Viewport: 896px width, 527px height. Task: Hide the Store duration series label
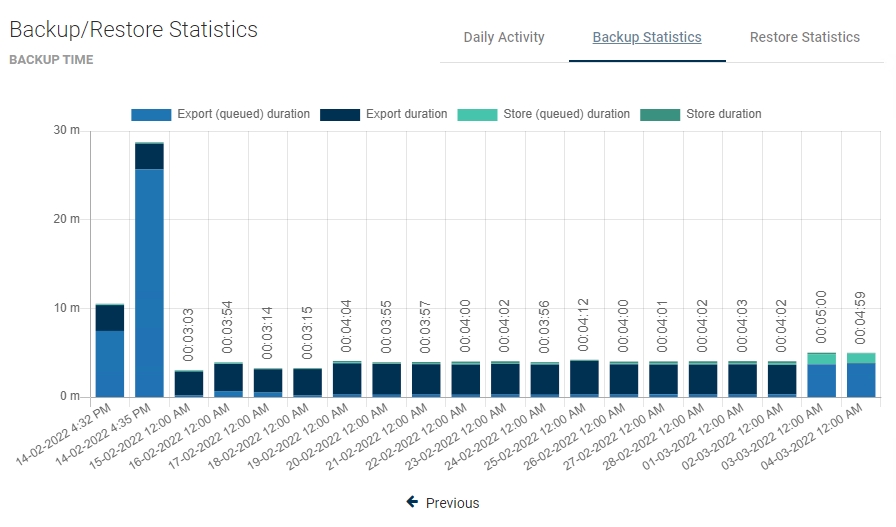(x=723, y=114)
